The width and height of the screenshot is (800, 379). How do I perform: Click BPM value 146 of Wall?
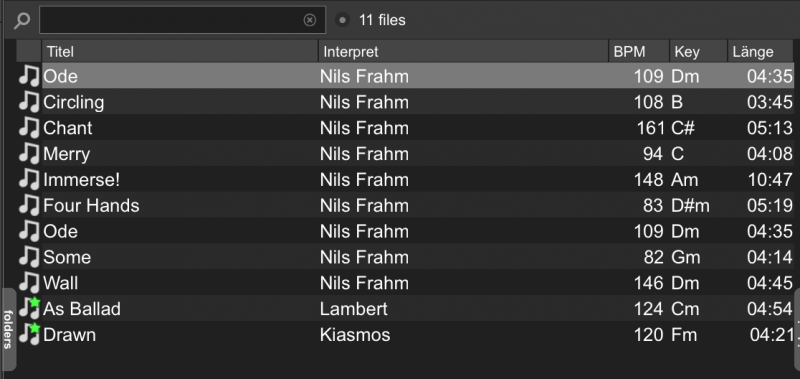(x=648, y=283)
